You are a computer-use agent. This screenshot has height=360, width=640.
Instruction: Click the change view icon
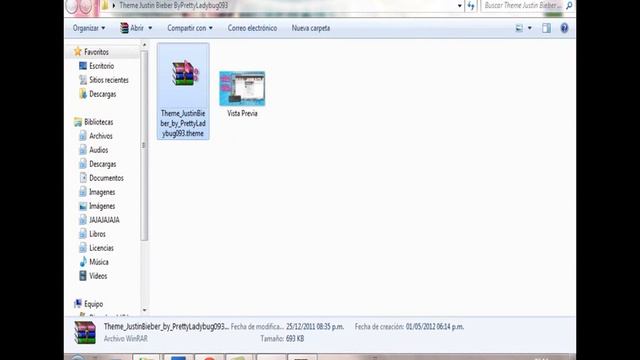(x=519, y=28)
